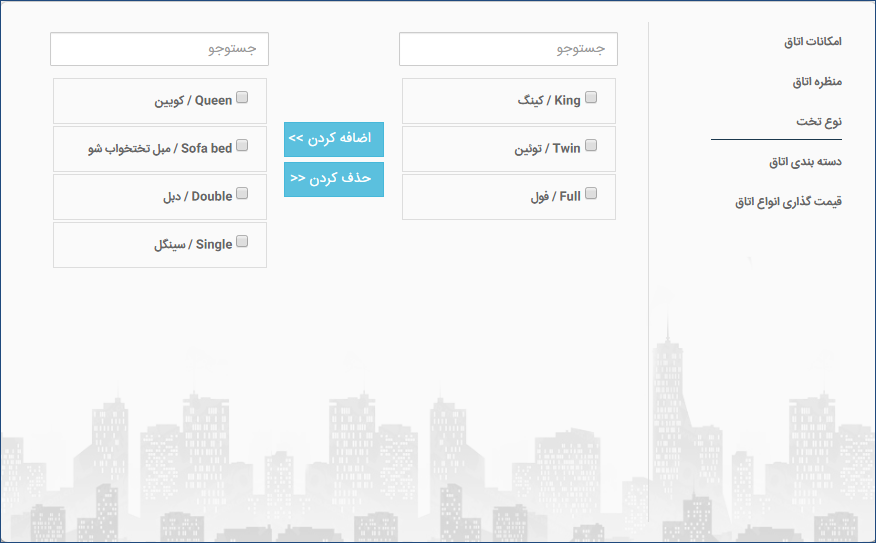Open the امکانات اتاق menu item
876x543 pixels.
click(x=812, y=41)
